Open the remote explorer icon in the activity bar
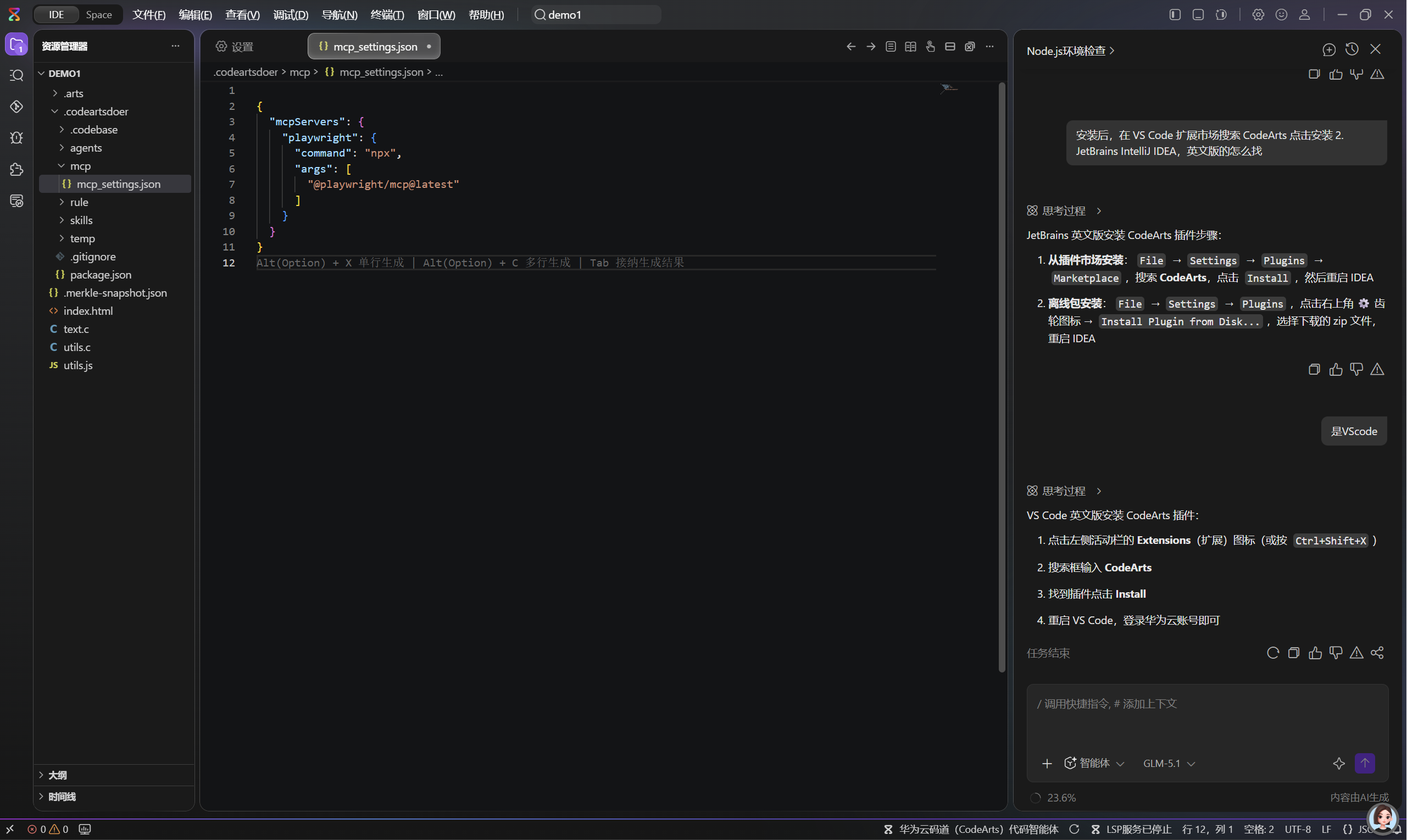 tap(16, 201)
